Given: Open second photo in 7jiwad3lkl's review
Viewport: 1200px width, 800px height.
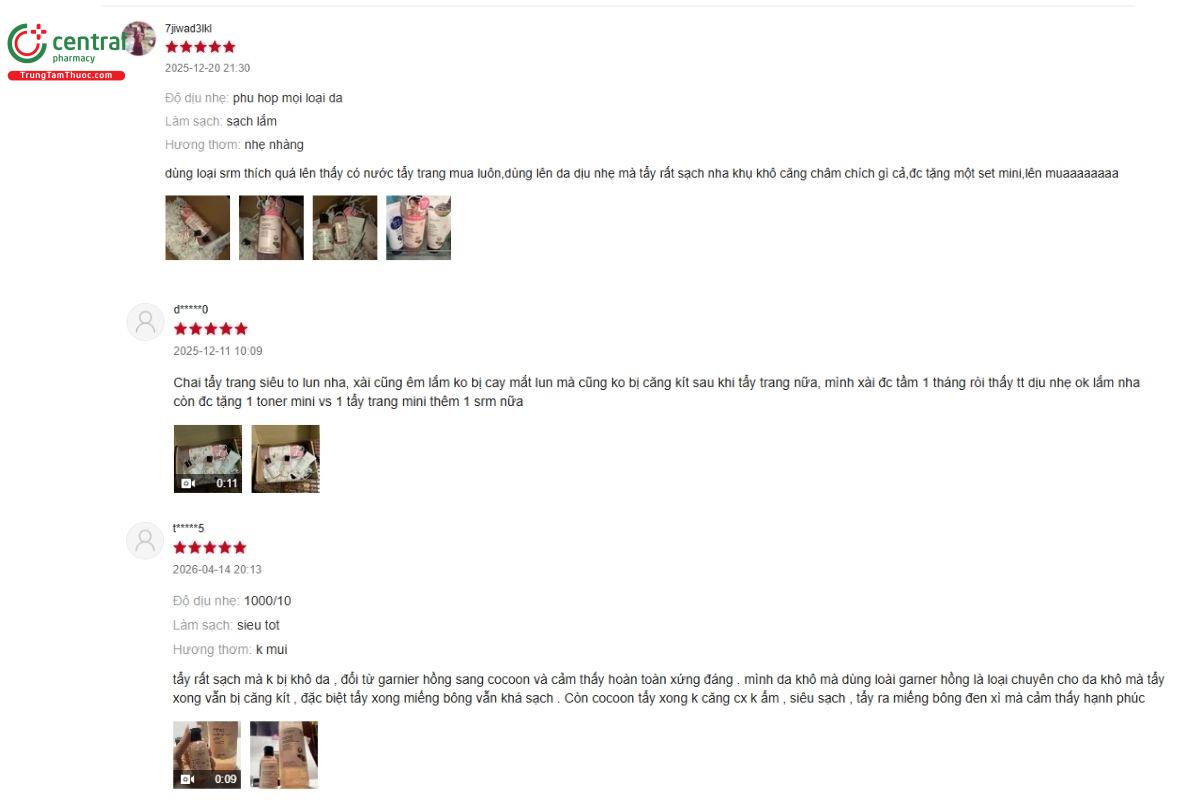Looking at the screenshot, I should pyautogui.click(x=271, y=228).
